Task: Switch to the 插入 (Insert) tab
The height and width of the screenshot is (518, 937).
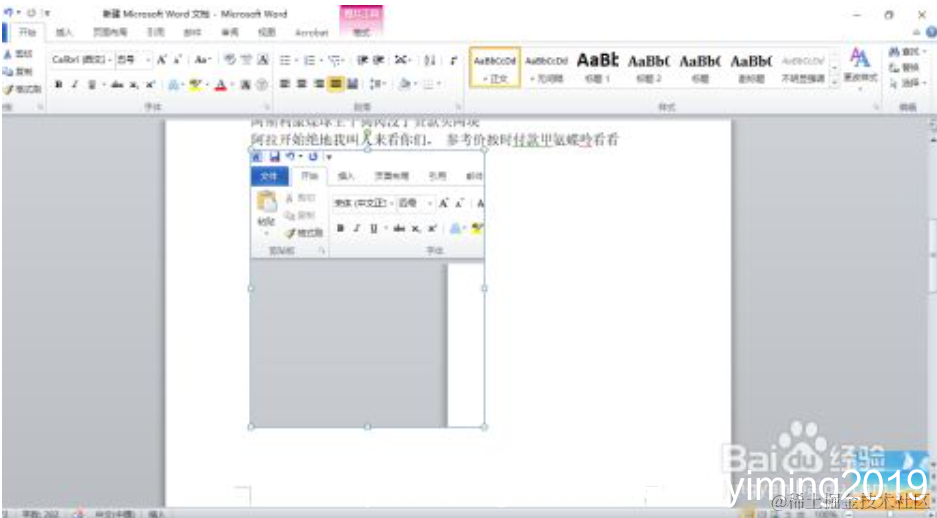Action: coord(64,32)
